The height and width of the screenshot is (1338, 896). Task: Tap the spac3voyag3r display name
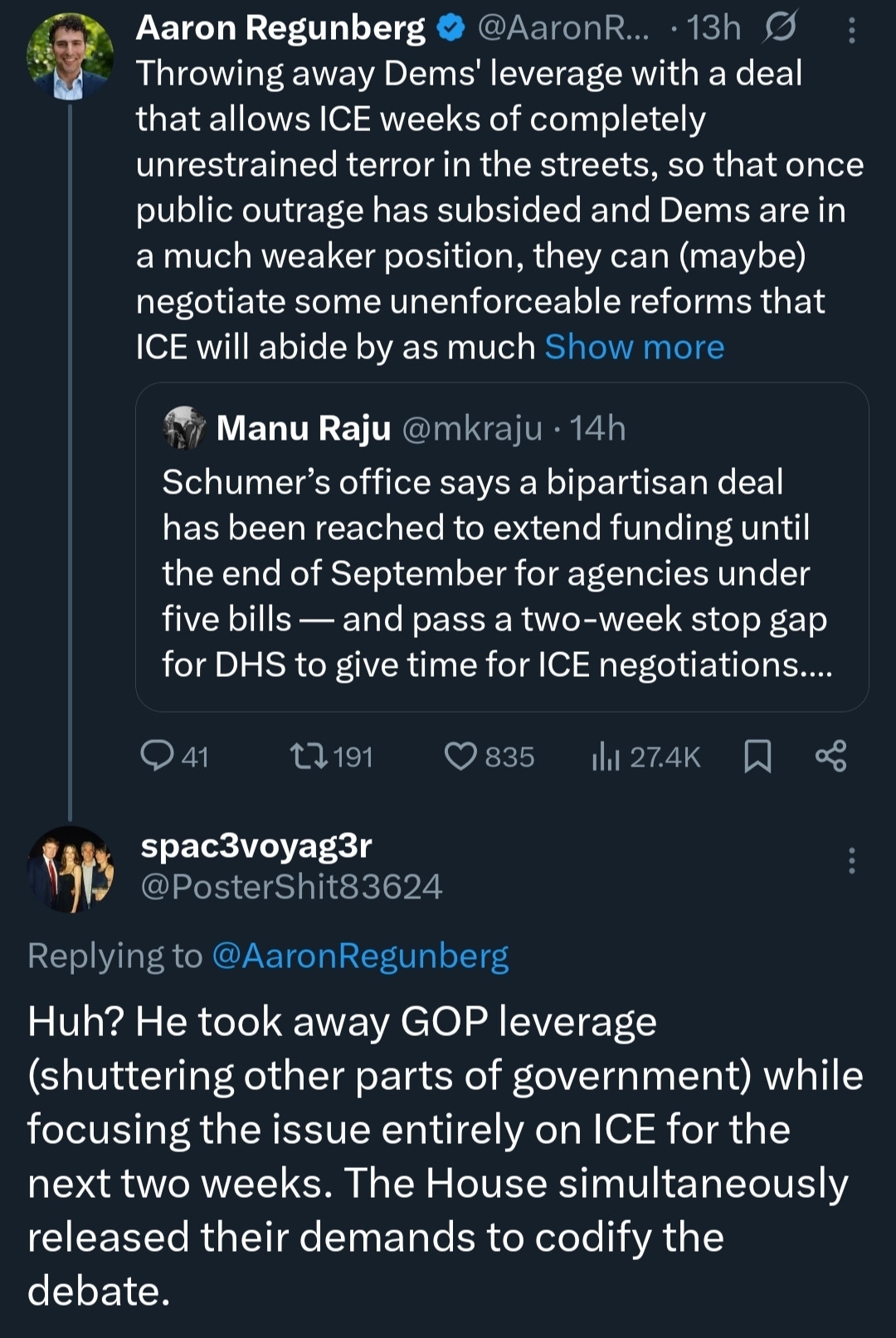click(x=256, y=845)
